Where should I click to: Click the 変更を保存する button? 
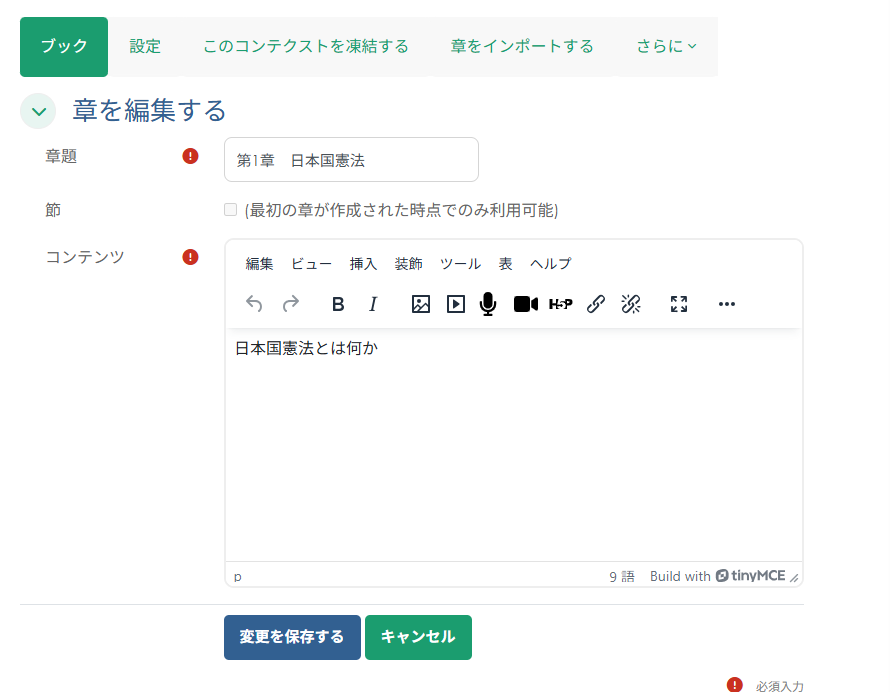coord(292,637)
